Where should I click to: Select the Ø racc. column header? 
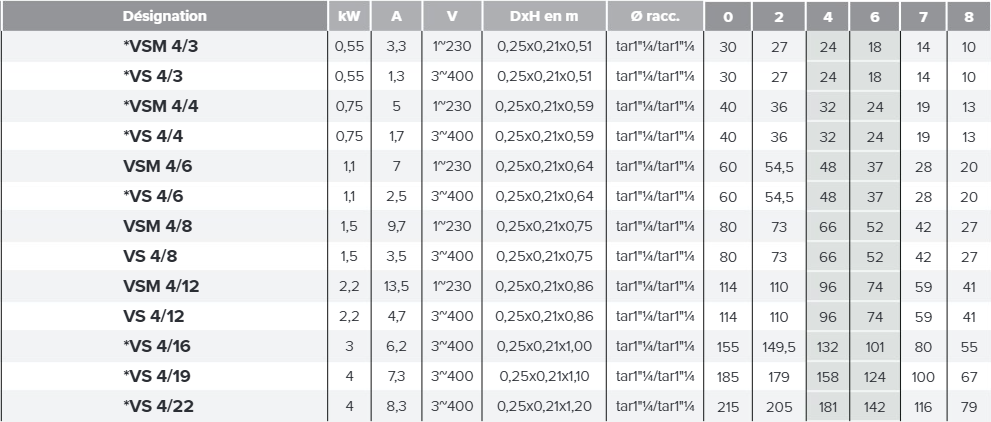coord(655,16)
